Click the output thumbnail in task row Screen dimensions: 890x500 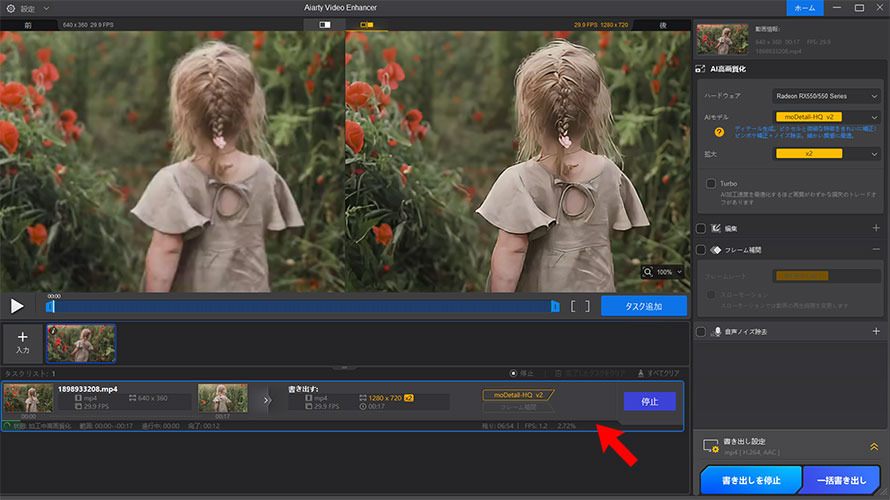(x=222, y=398)
